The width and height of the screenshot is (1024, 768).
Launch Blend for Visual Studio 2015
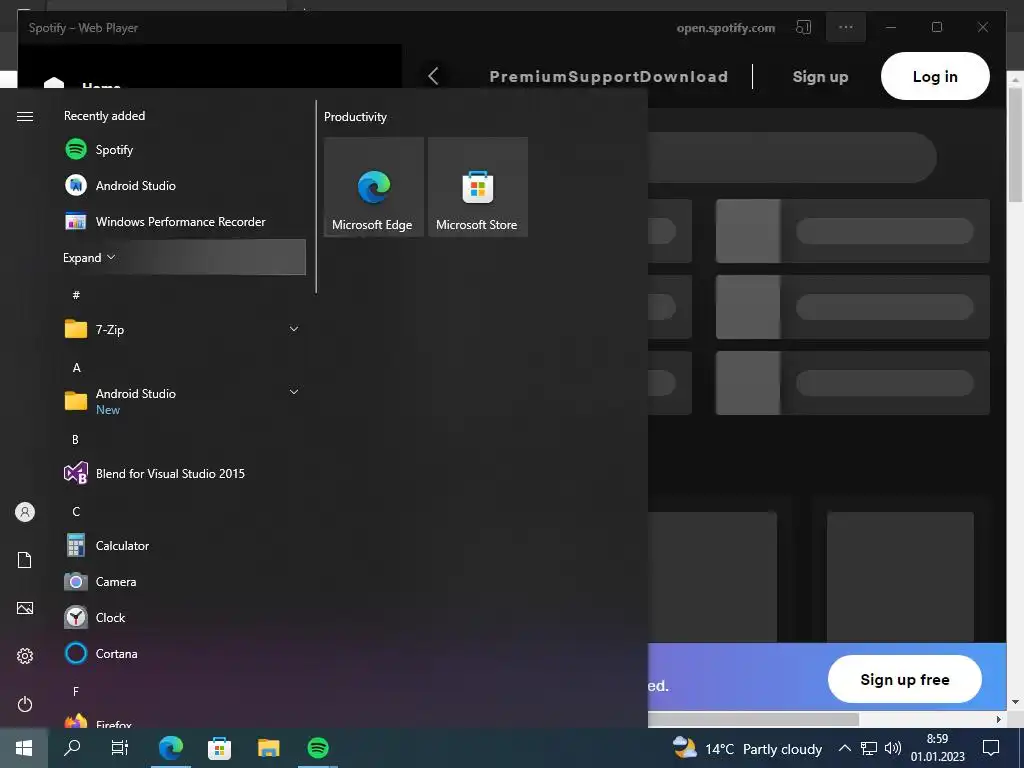(x=184, y=473)
